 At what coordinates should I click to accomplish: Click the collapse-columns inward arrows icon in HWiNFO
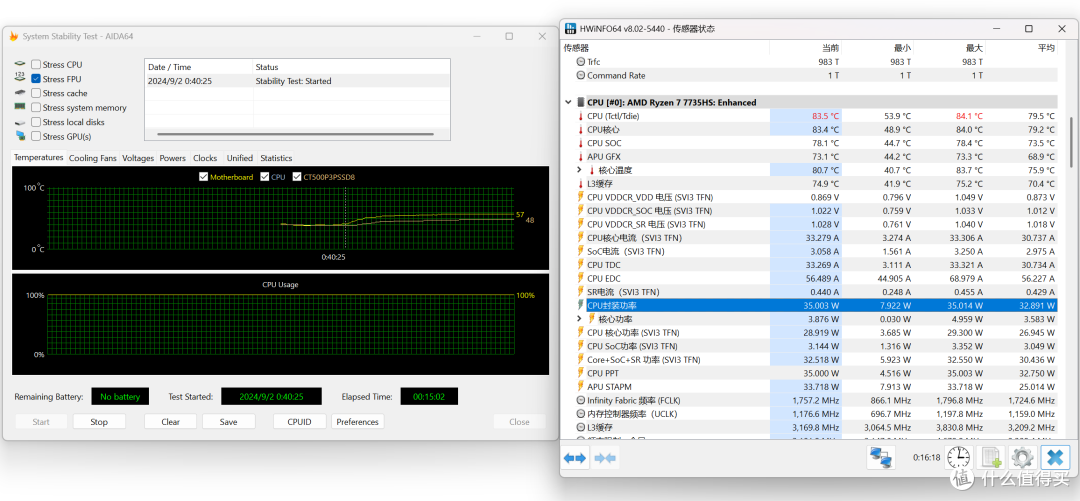coord(605,457)
